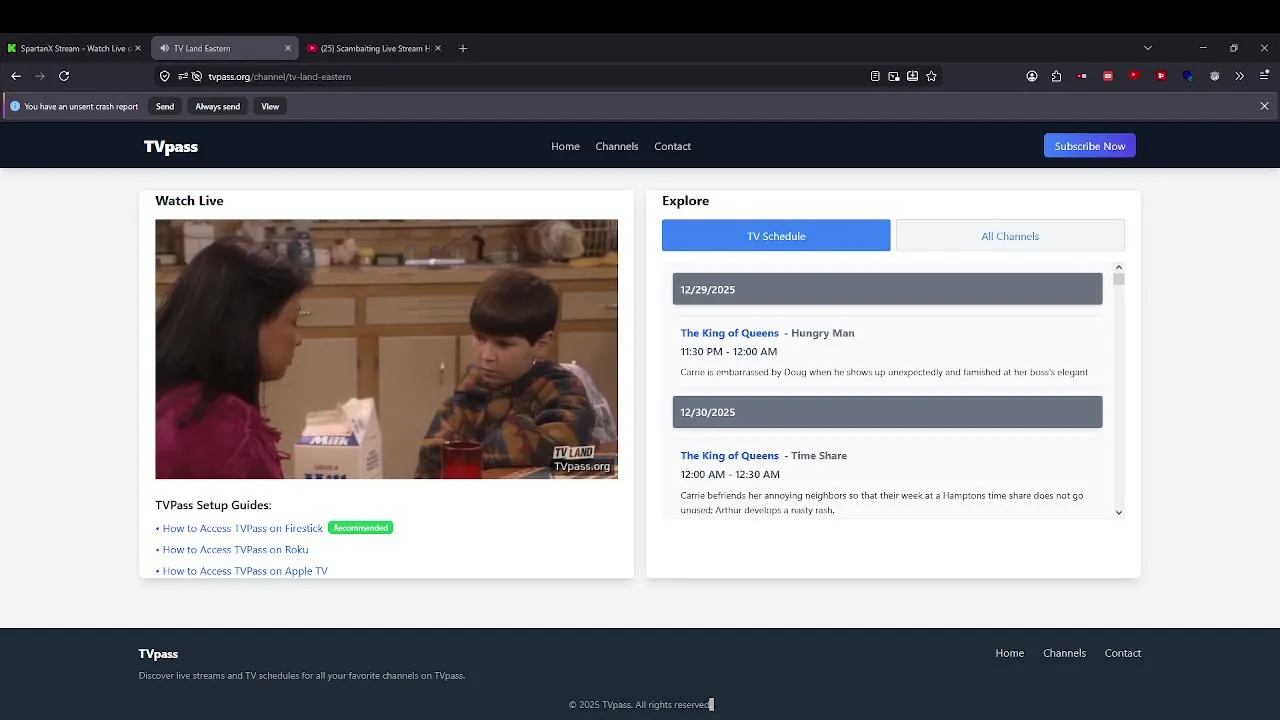
Task: Switch to SpartanX Stream tab
Action: [75, 48]
